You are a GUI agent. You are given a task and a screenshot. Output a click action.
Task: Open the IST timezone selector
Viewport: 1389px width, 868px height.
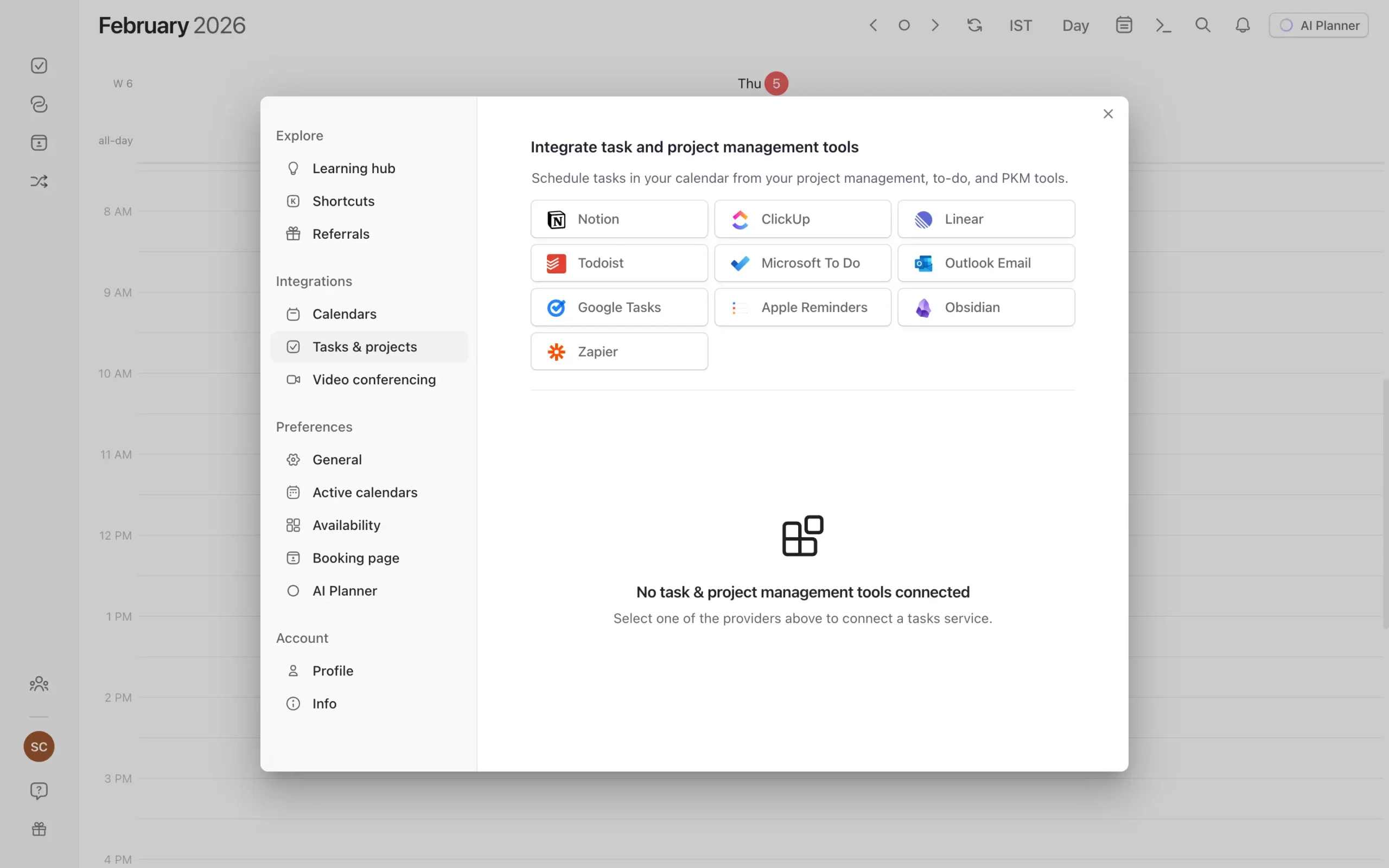tap(1020, 25)
